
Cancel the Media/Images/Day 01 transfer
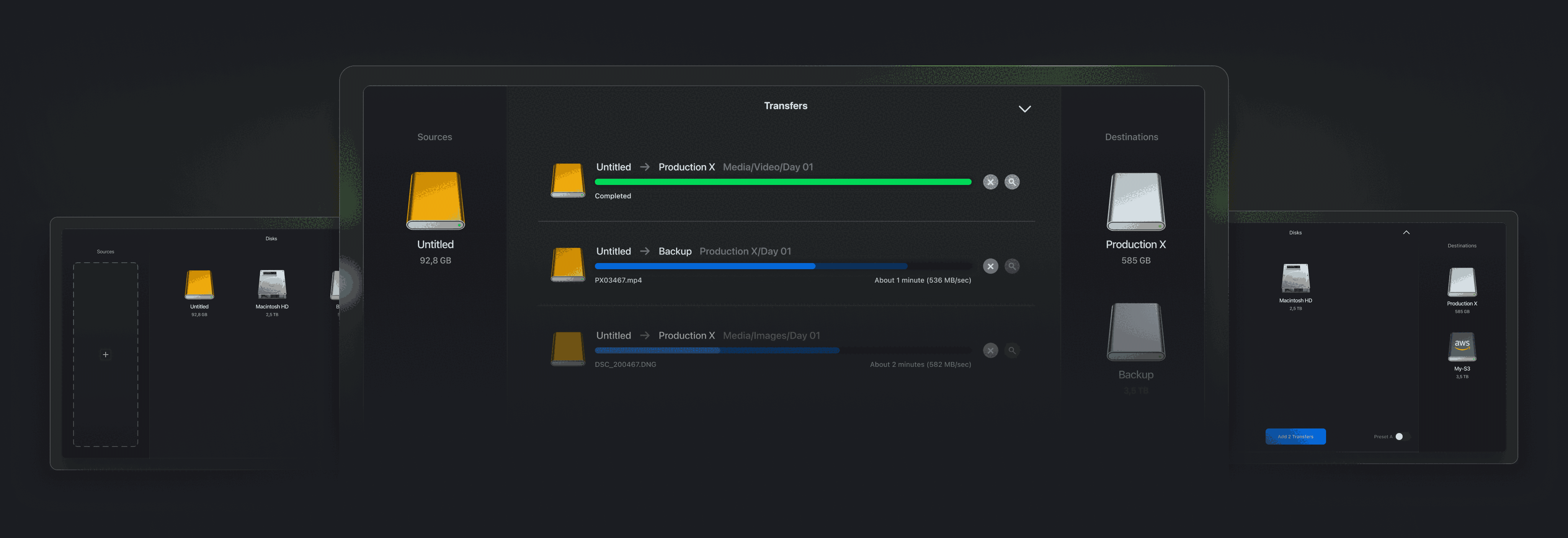coord(990,350)
